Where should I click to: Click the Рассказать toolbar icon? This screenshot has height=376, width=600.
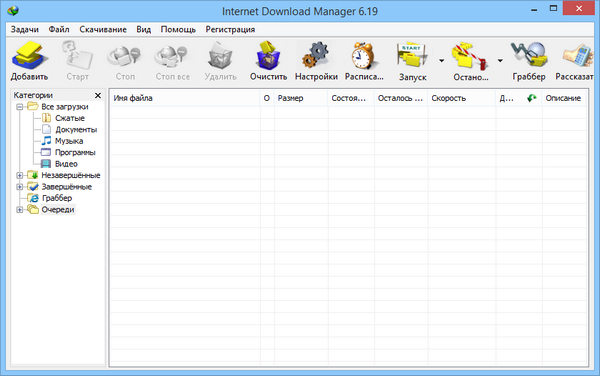578,56
